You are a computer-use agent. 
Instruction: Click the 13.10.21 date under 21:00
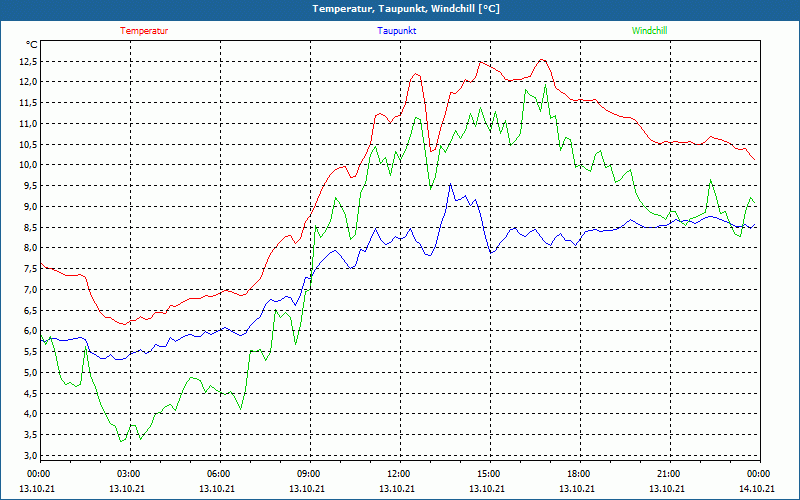(x=667, y=489)
